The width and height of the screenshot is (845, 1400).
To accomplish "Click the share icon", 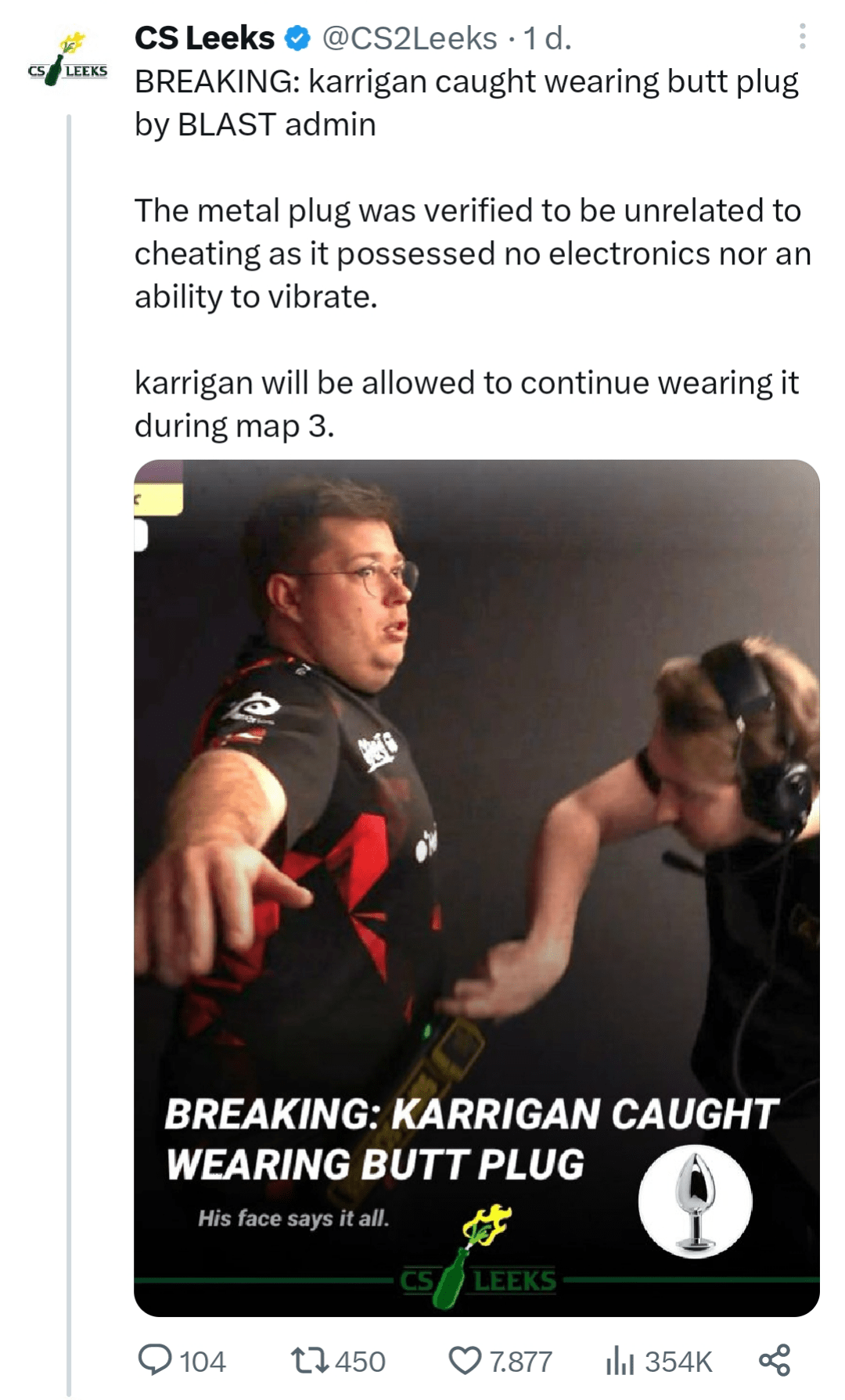I will coord(775,1360).
